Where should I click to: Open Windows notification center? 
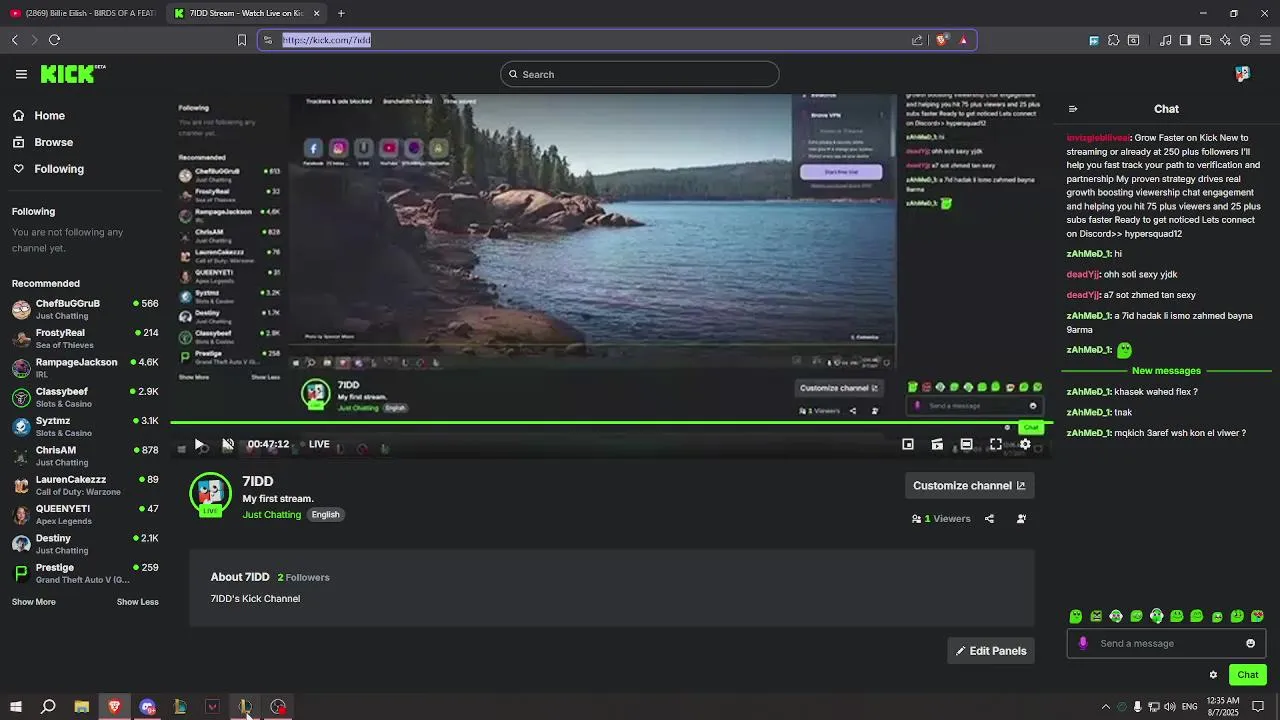point(1258,707)
